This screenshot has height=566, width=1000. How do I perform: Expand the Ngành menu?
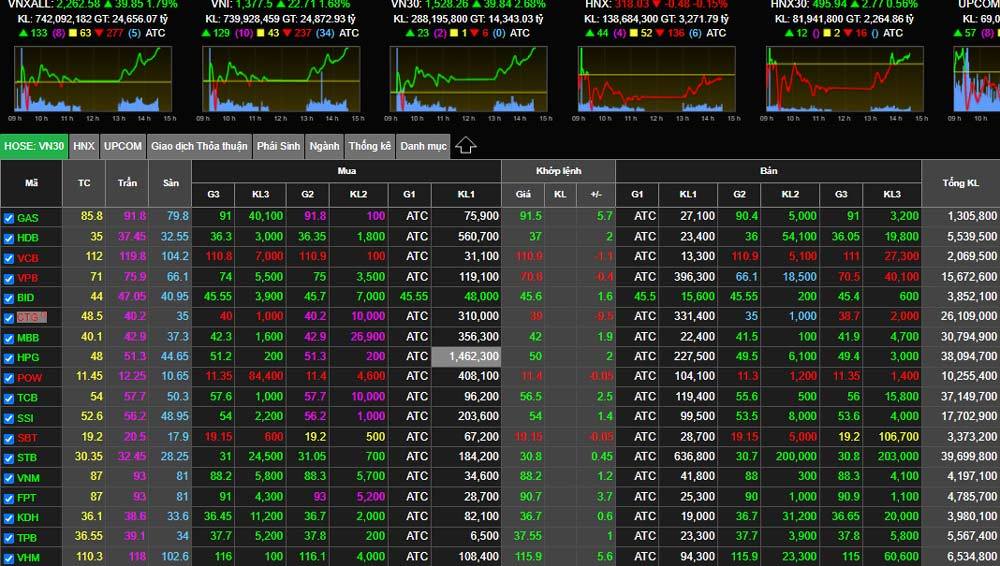(324, 146)
